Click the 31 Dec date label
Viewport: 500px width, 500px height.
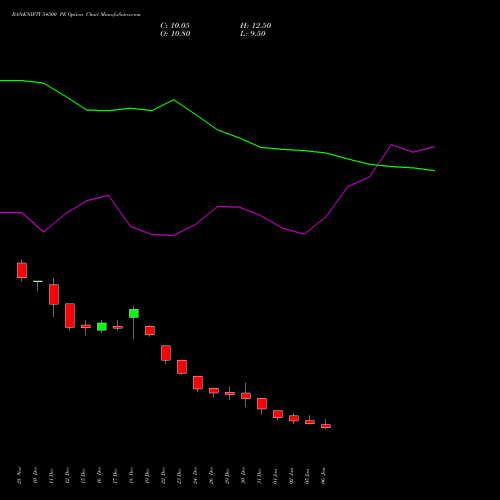(259, 476)
